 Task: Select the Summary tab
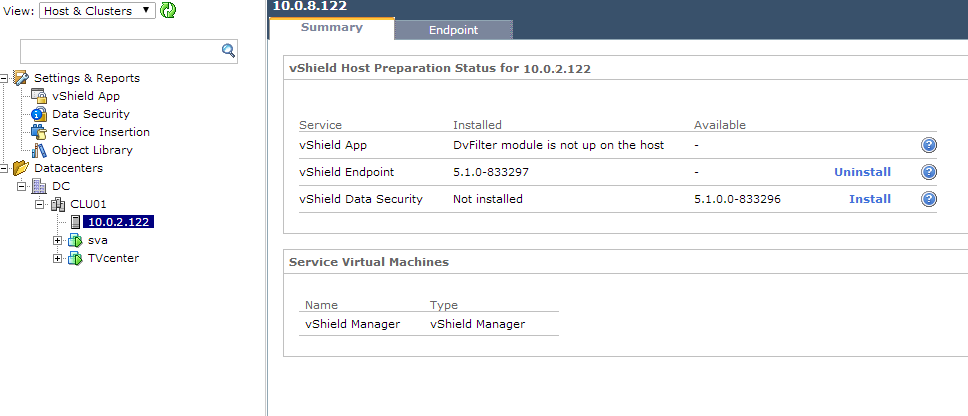click(331, 28)
